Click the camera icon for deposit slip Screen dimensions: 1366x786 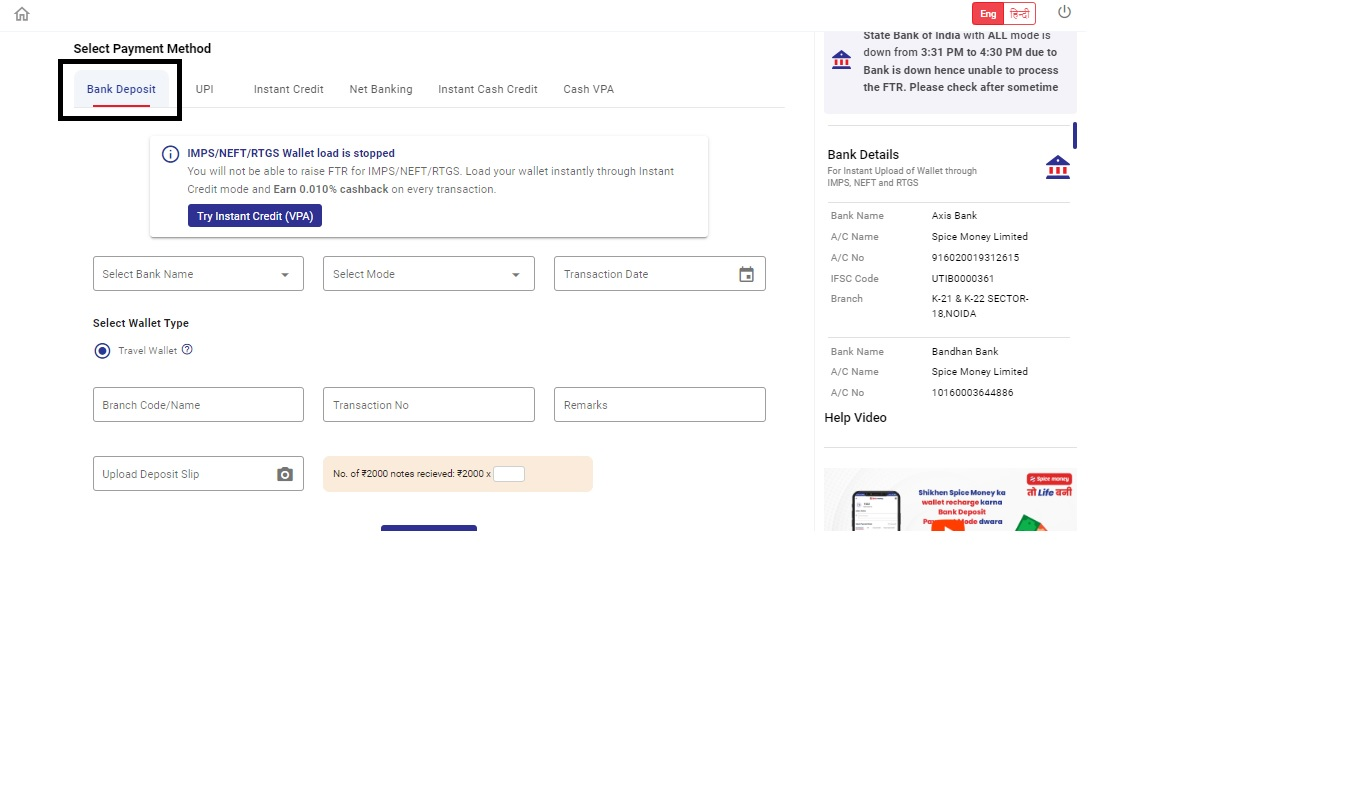click(x=285, y=474)
